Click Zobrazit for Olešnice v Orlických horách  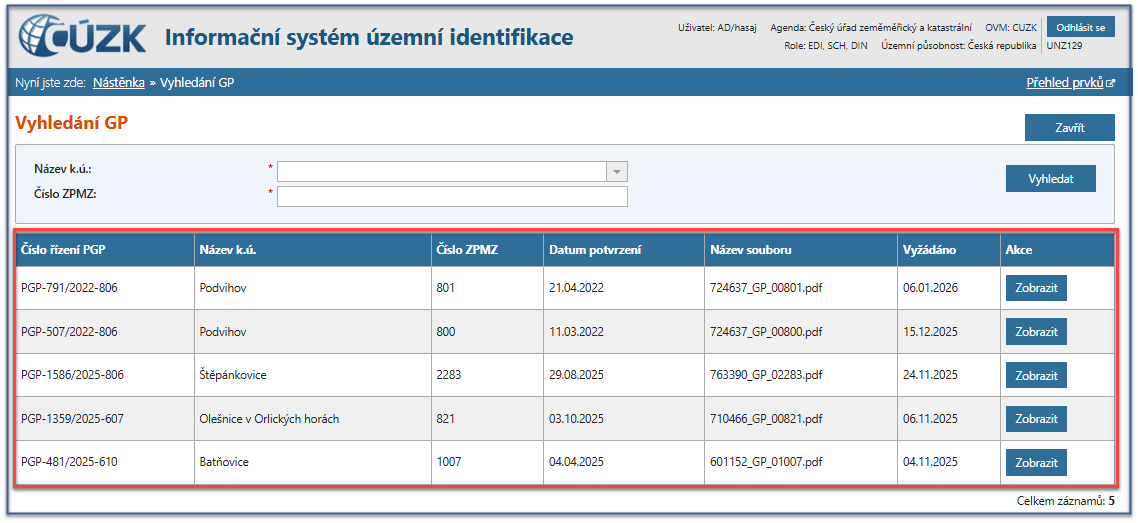coord(1036,419)
